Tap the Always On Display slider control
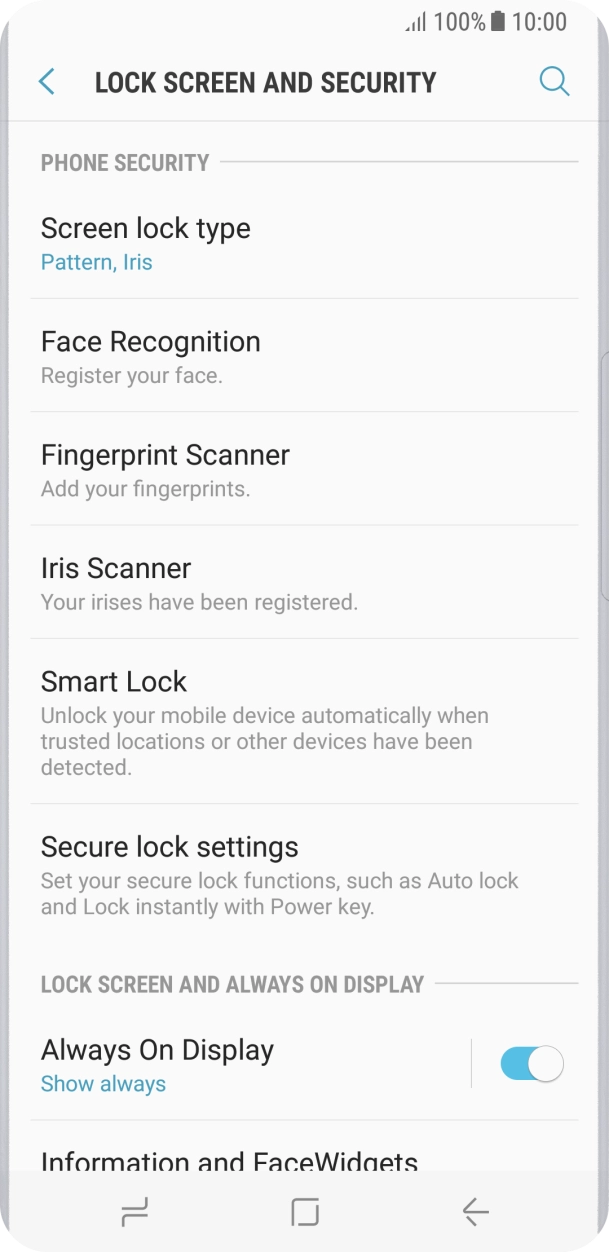The width and height of the screenshot is (609, 1252). point(531,1064)
